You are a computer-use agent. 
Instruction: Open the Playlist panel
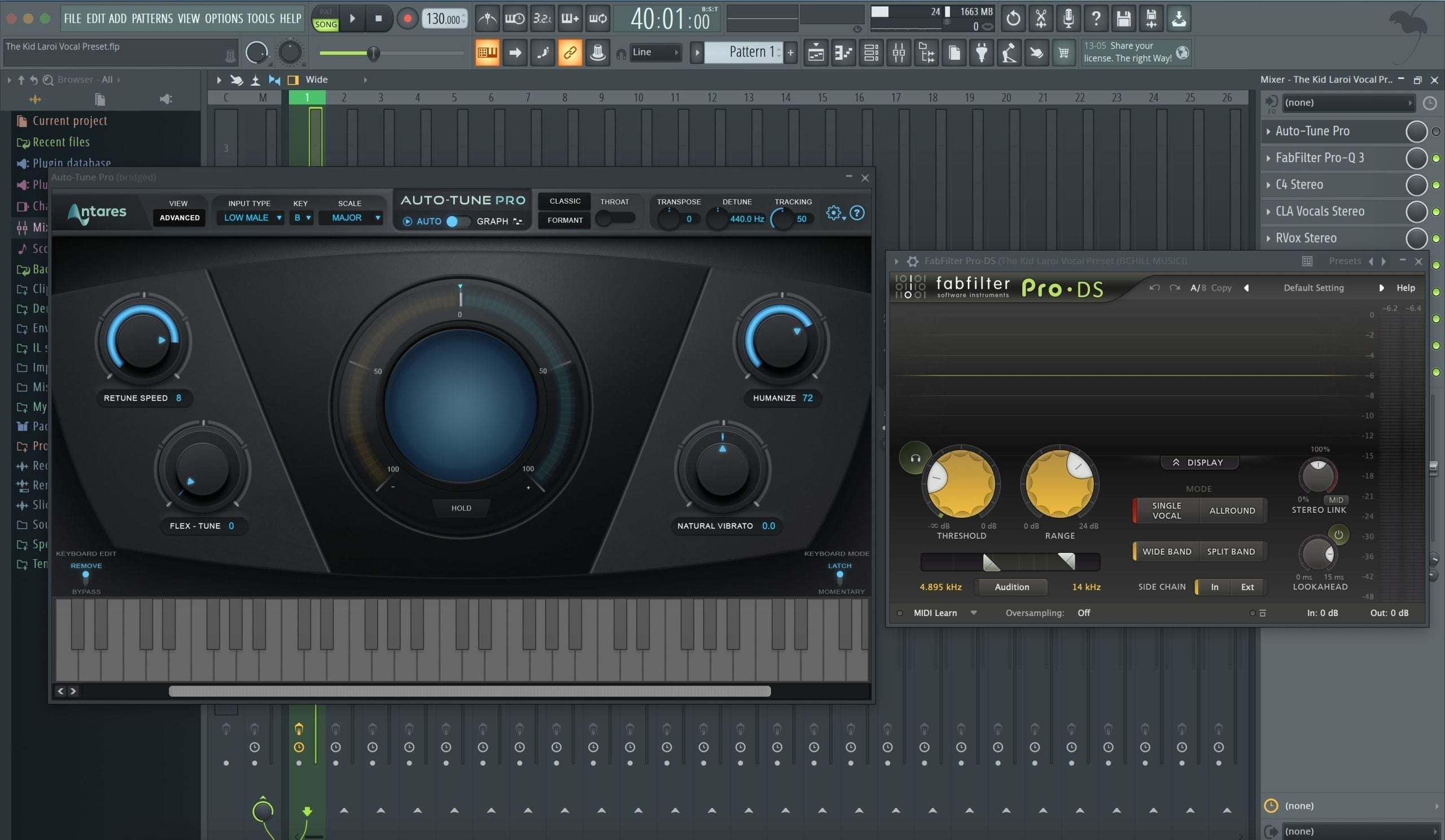[x=816, y=52]
